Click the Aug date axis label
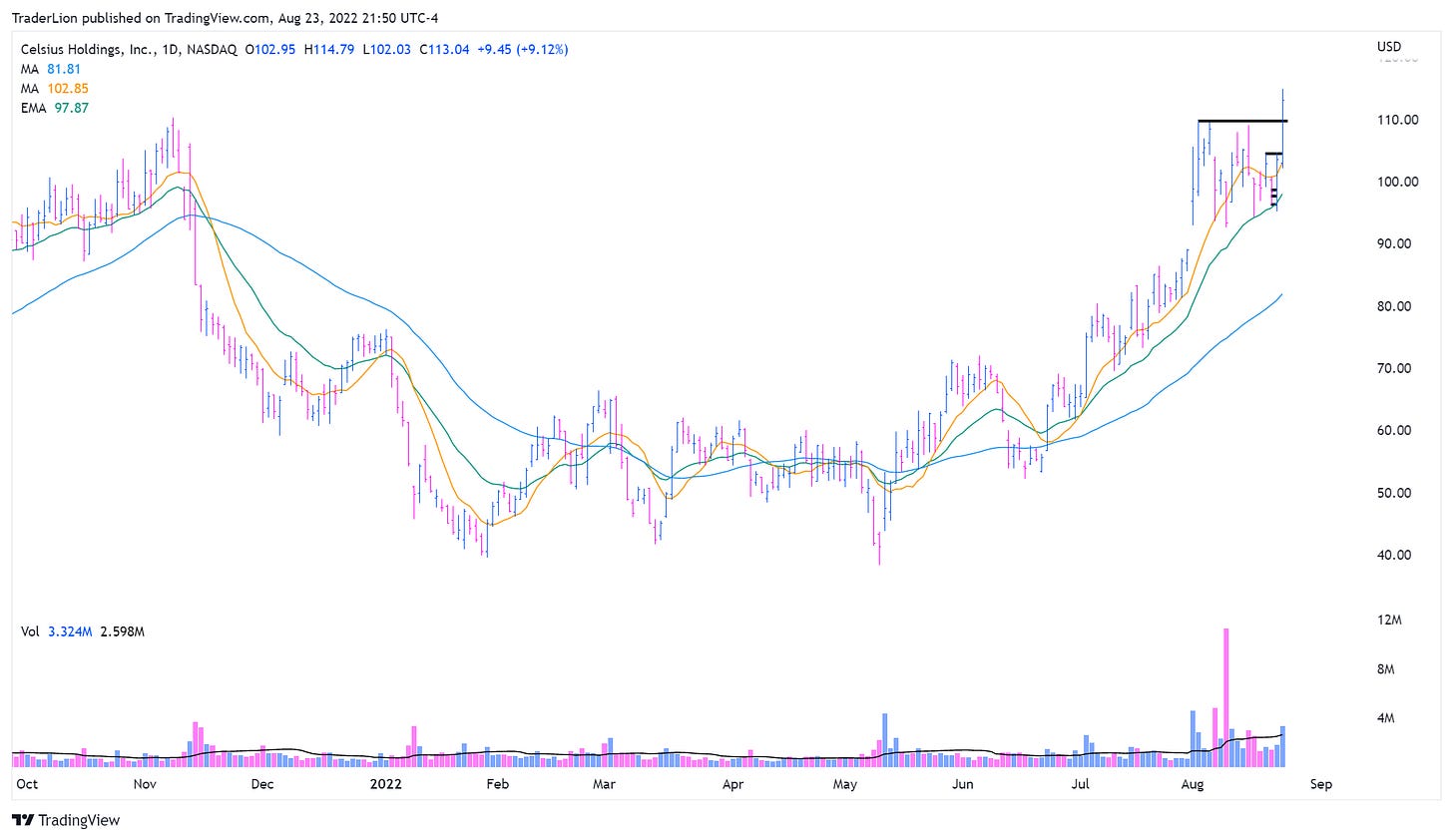Image resolution: width=1453 pixels, height=840 pixels. 1193,784
